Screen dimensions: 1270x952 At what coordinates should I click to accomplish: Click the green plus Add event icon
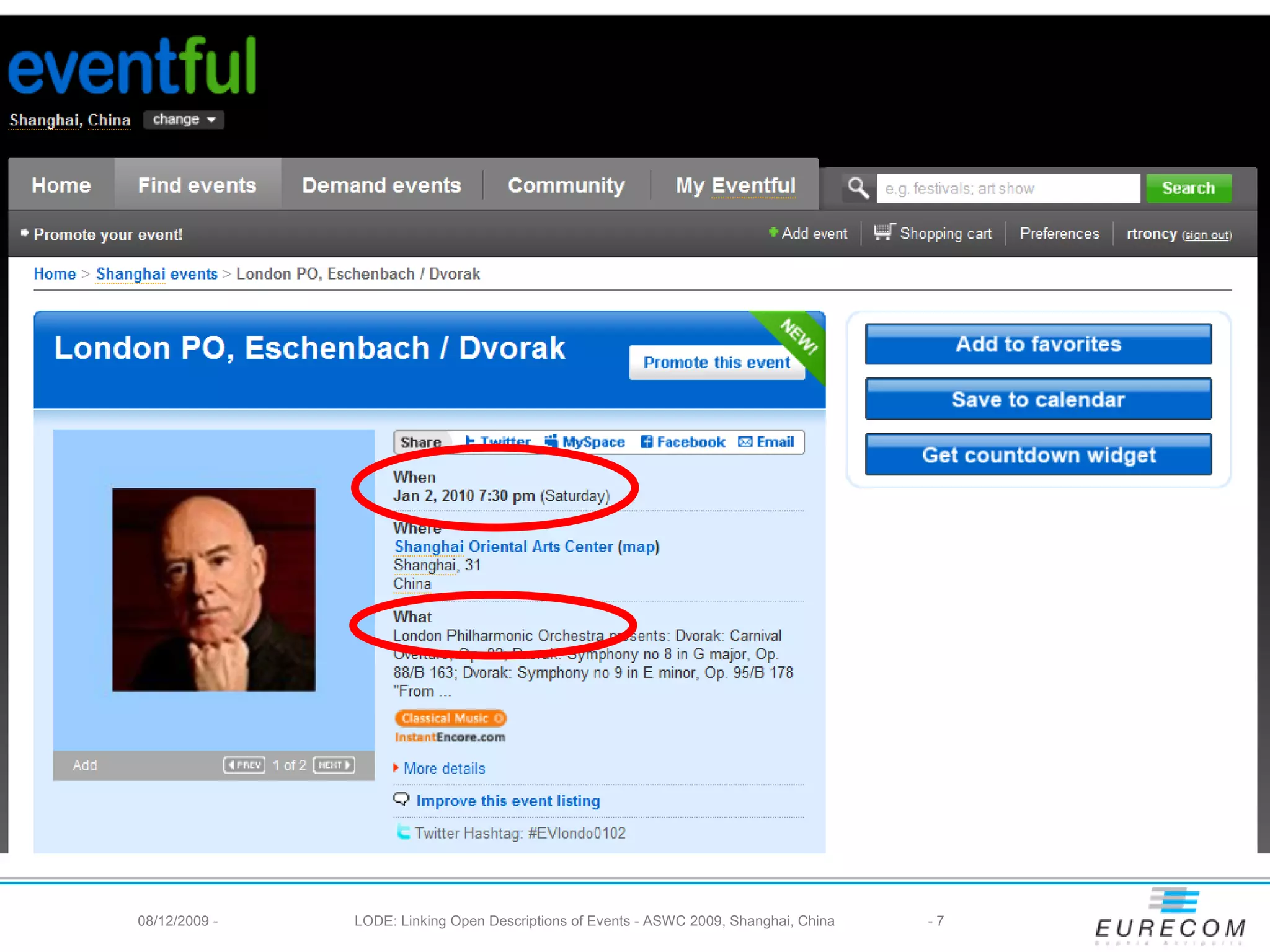[x=773, y=232]
